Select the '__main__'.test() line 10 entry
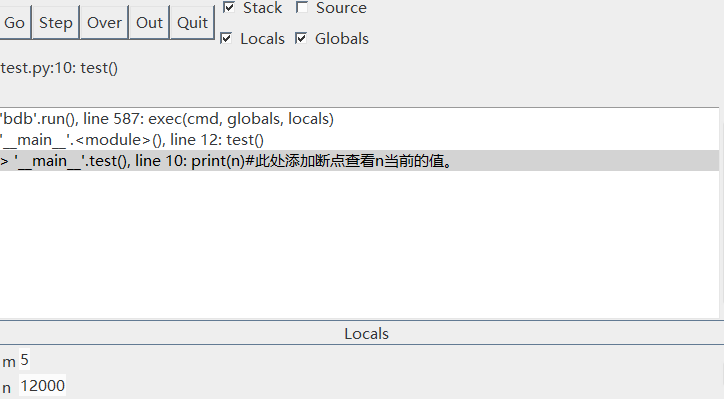Viewport: 724px width, 399px height. click(359, 161)
